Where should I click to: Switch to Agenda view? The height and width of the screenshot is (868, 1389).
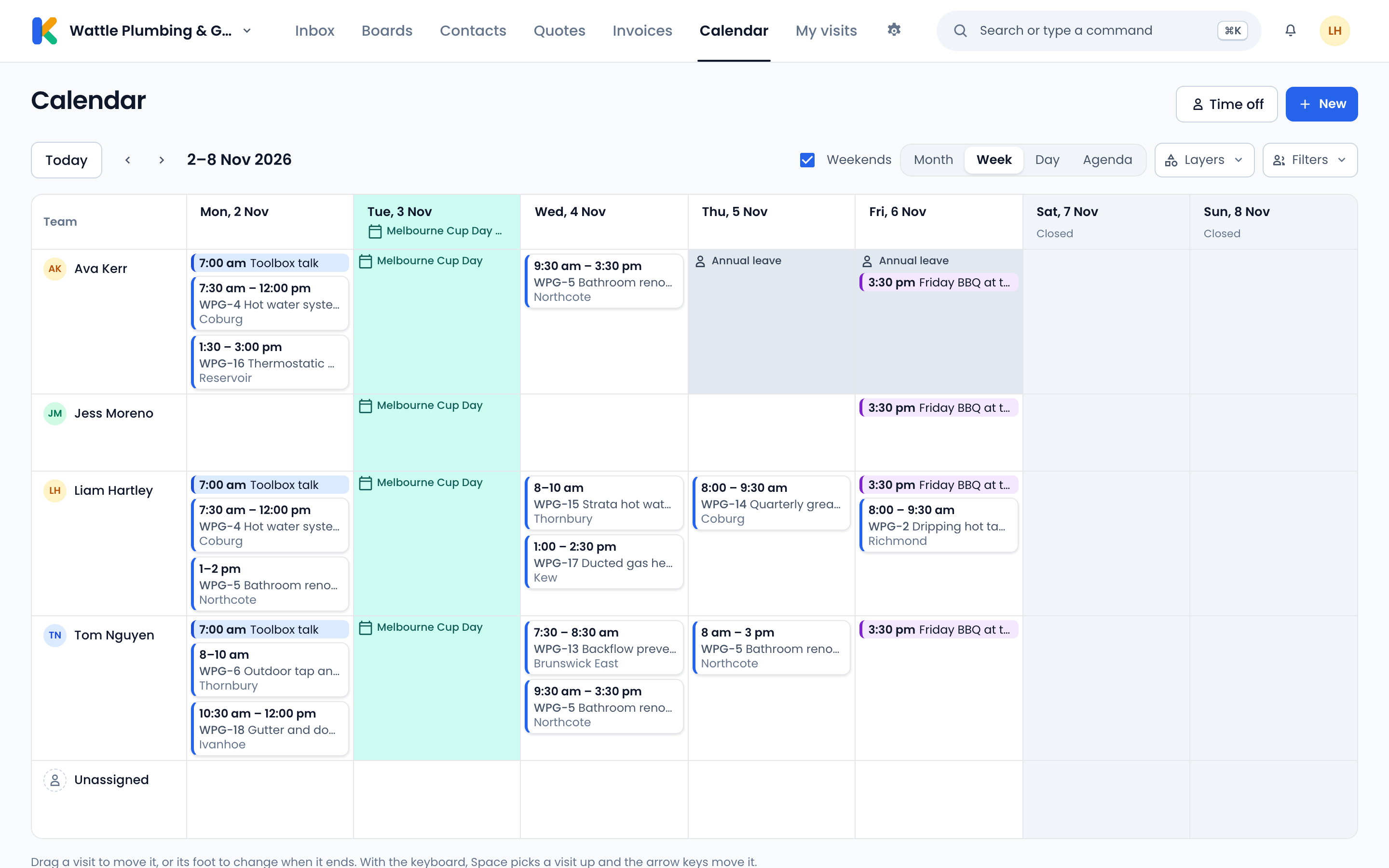(x=1107, y=160)
